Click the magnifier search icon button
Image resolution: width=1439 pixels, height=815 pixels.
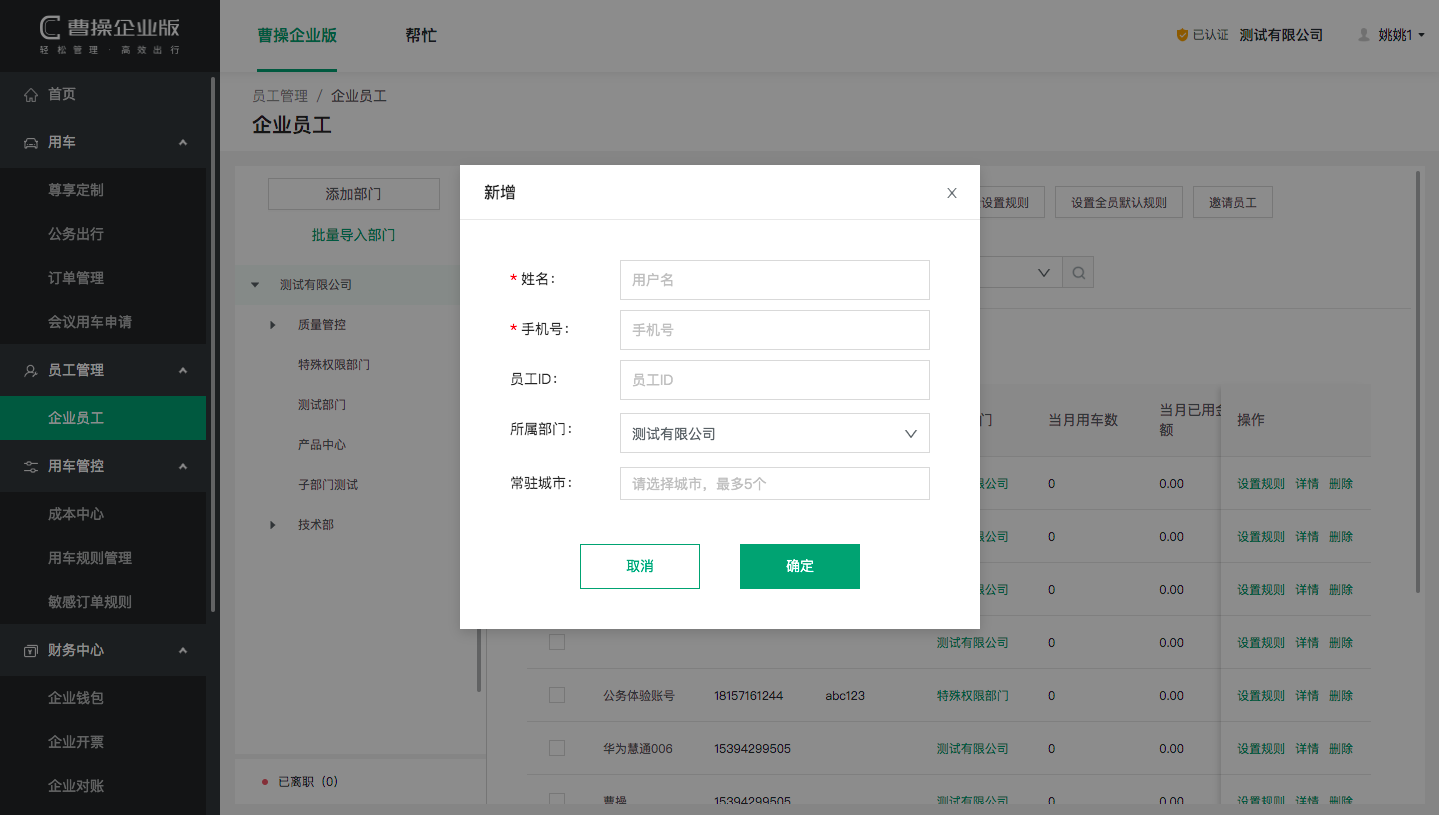click(1078, 272)
